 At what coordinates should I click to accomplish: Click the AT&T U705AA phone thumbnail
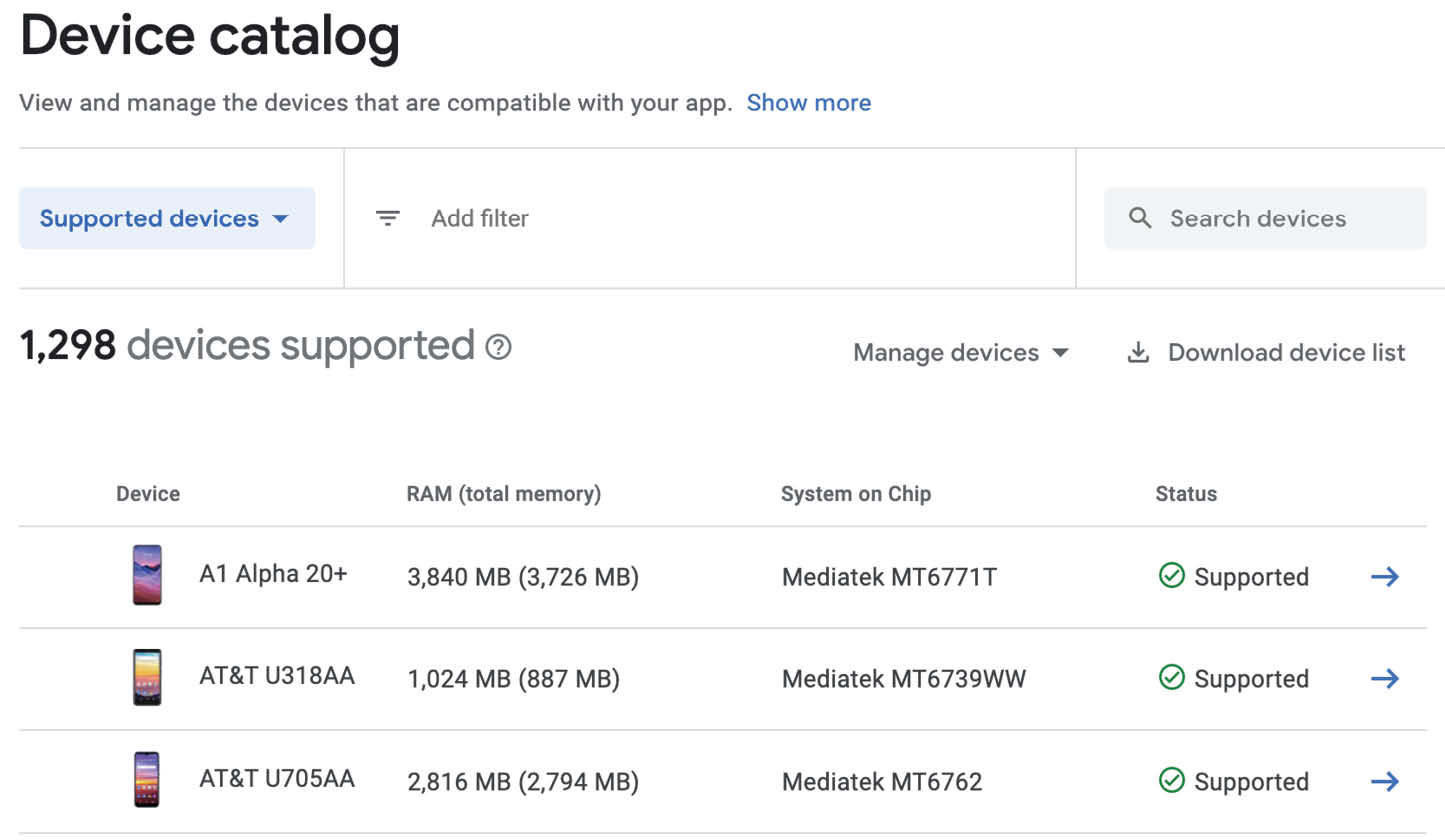click(147, 780)
